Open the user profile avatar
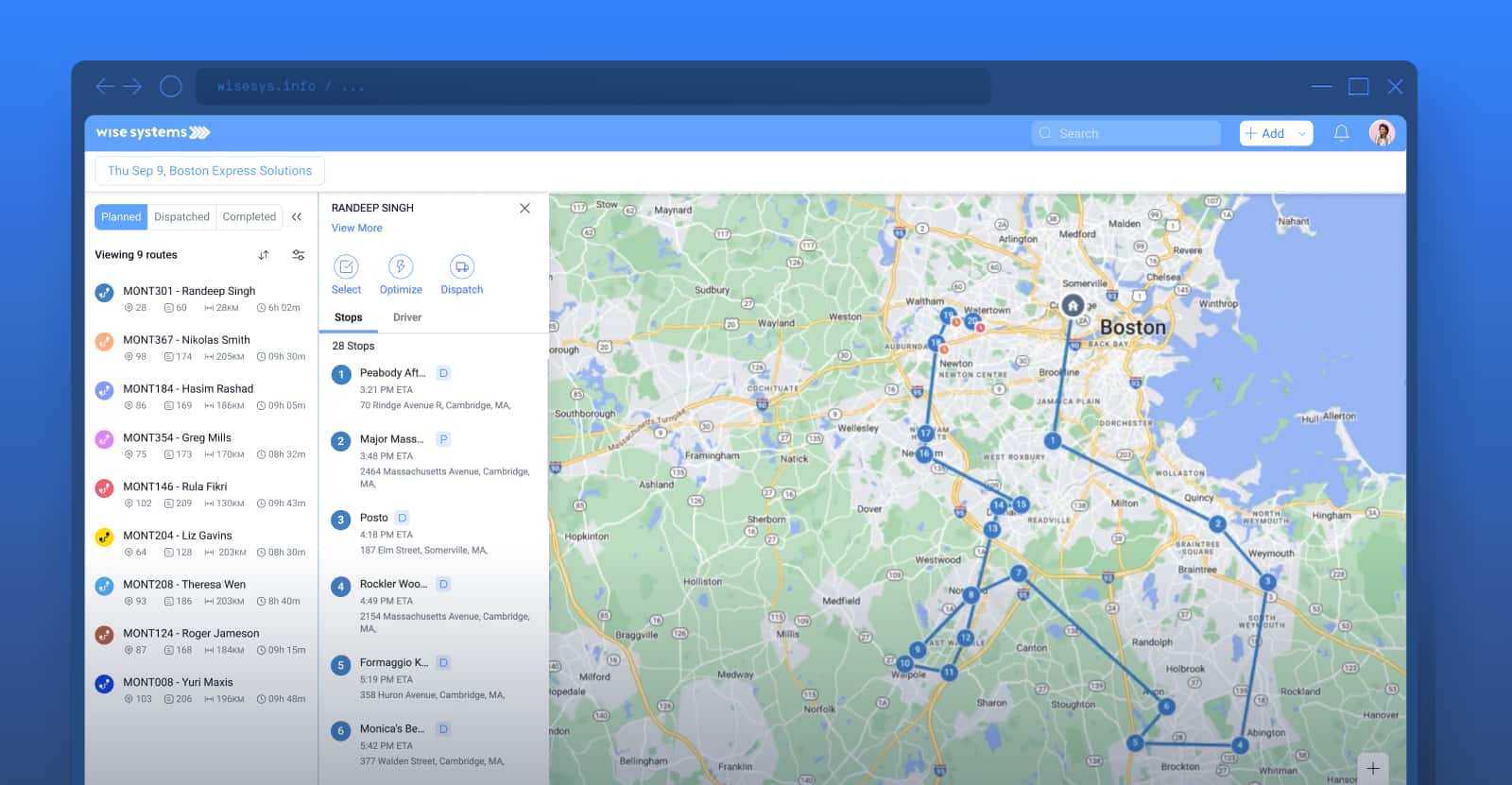Viewport: 1512px width, 785px height. (x=1382, y=133)
